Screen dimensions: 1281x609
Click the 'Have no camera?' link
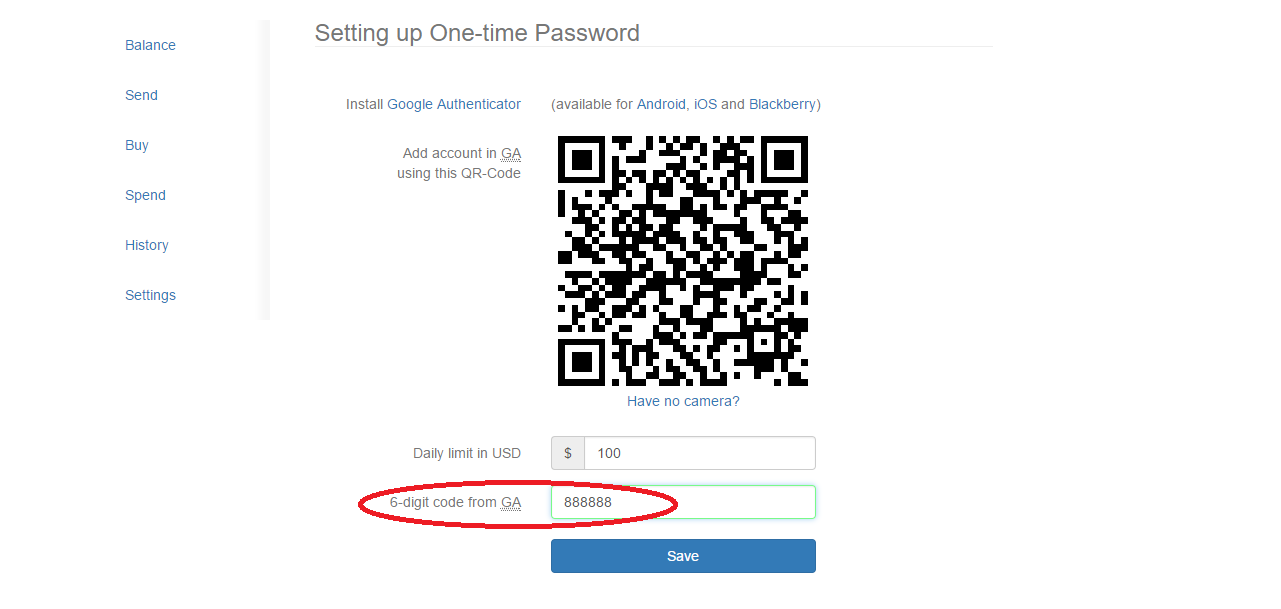coord(683,401)
